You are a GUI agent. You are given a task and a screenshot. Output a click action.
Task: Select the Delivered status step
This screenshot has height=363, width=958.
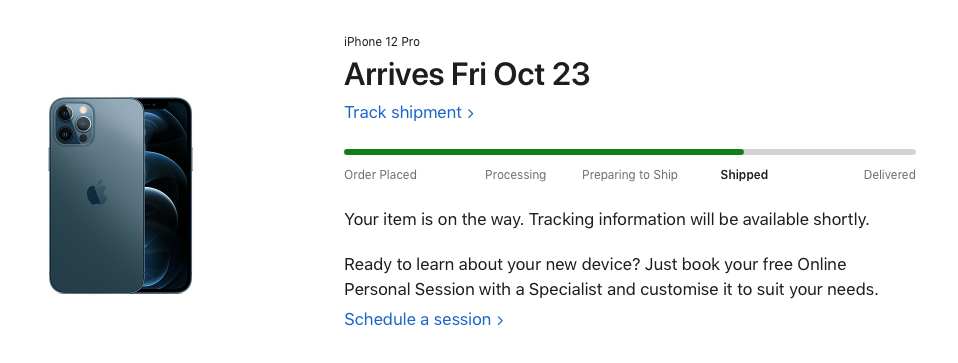(889, 175)
